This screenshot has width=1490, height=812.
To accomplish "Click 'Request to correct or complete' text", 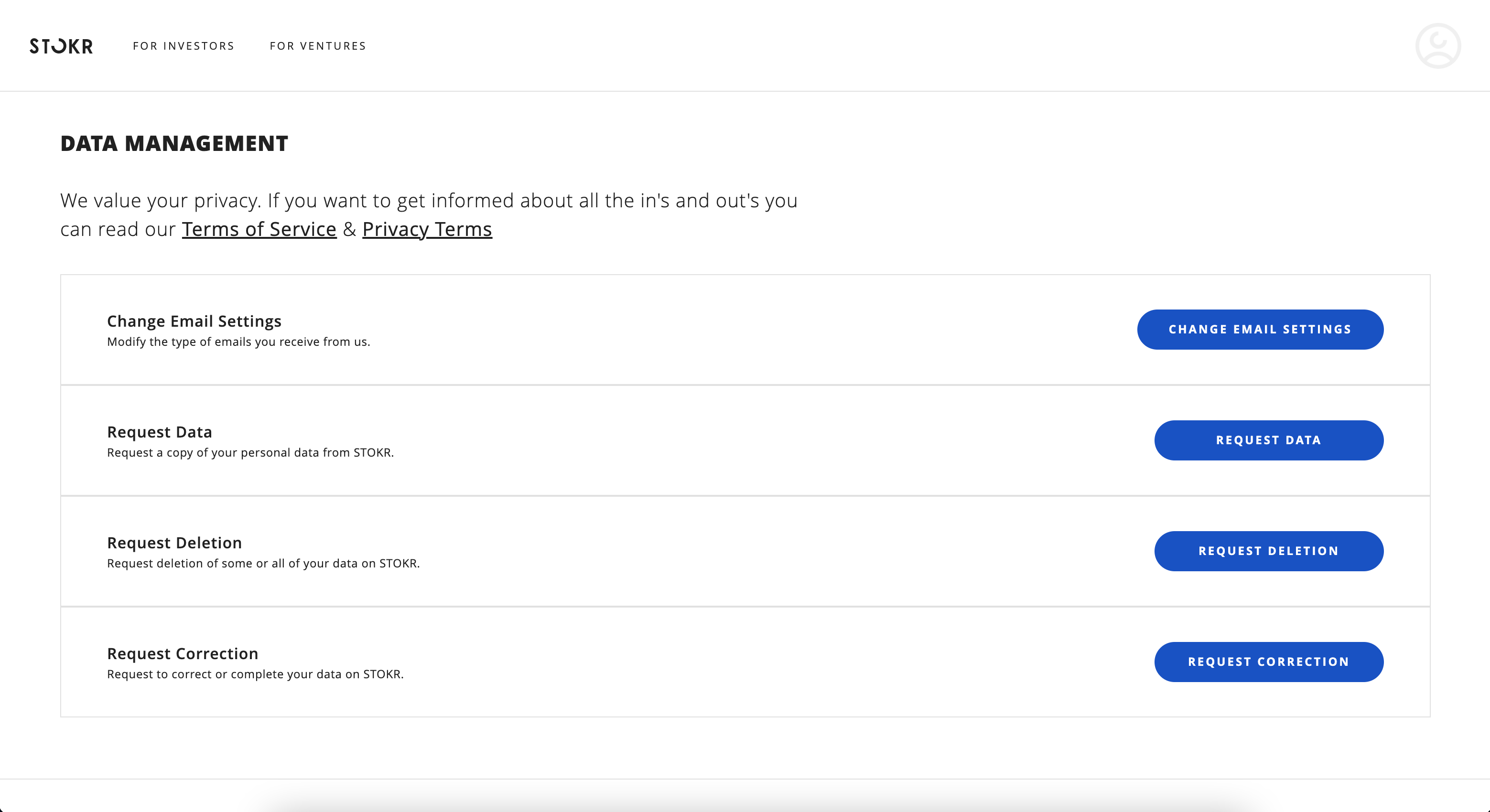I will (255, 674).
